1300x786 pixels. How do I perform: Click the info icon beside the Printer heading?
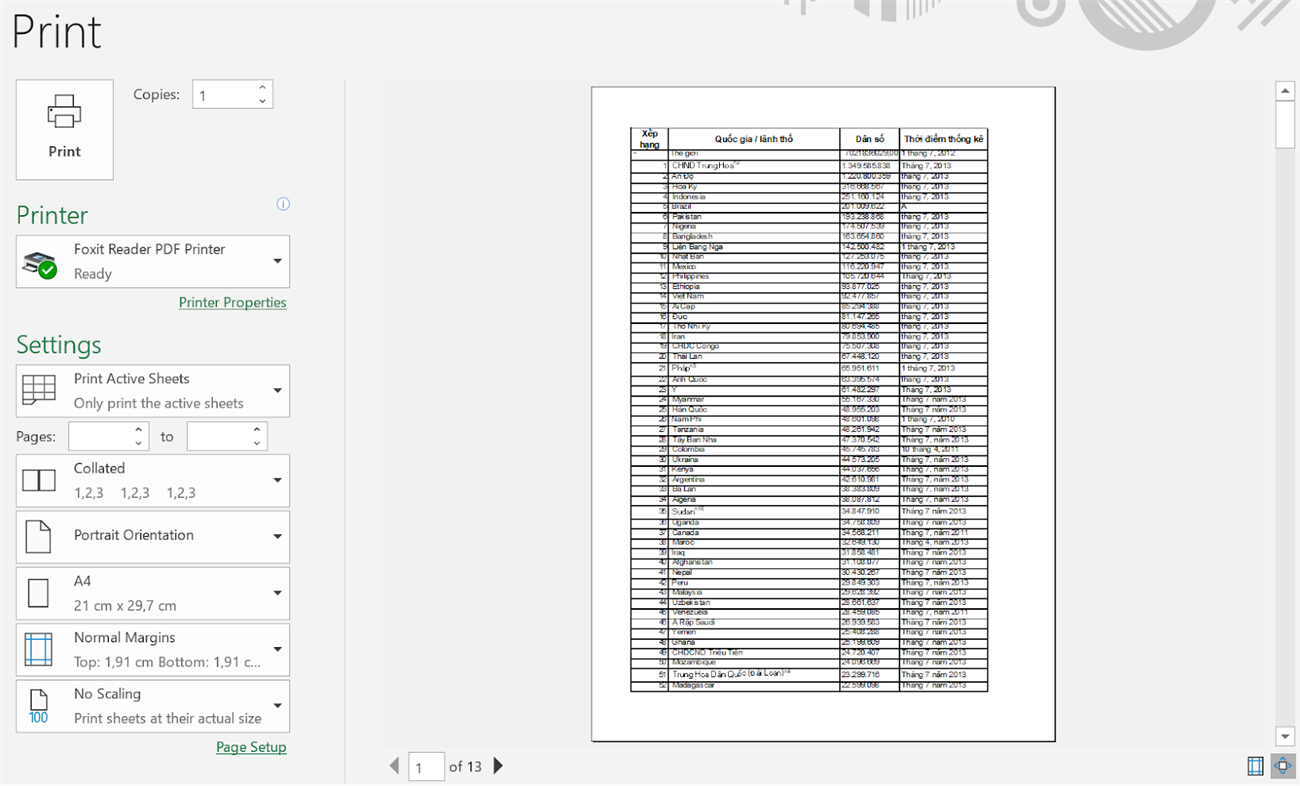point(283,204)
